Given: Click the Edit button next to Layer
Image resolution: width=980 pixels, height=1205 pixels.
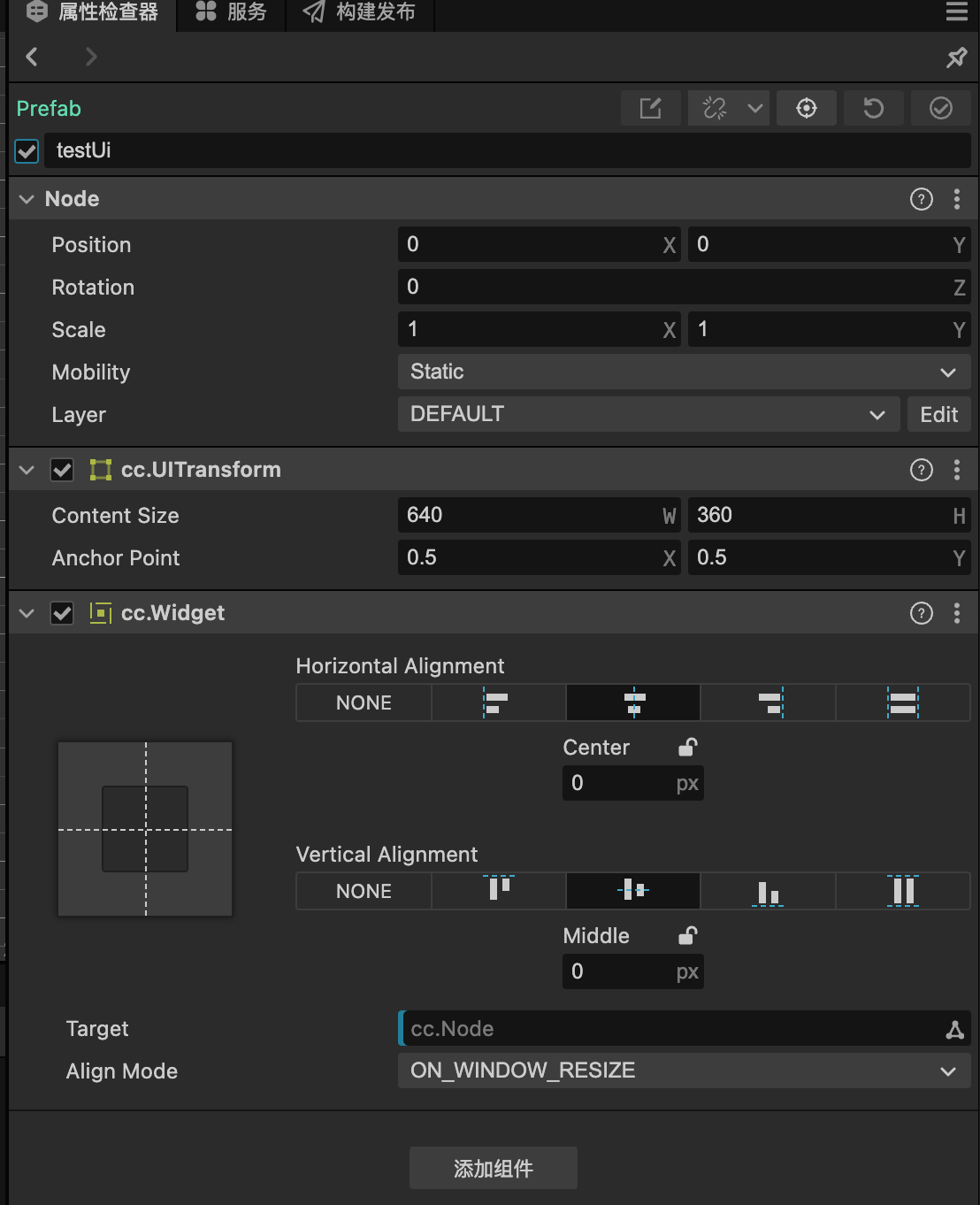Looking at the screenshot, I should (938, 414).
